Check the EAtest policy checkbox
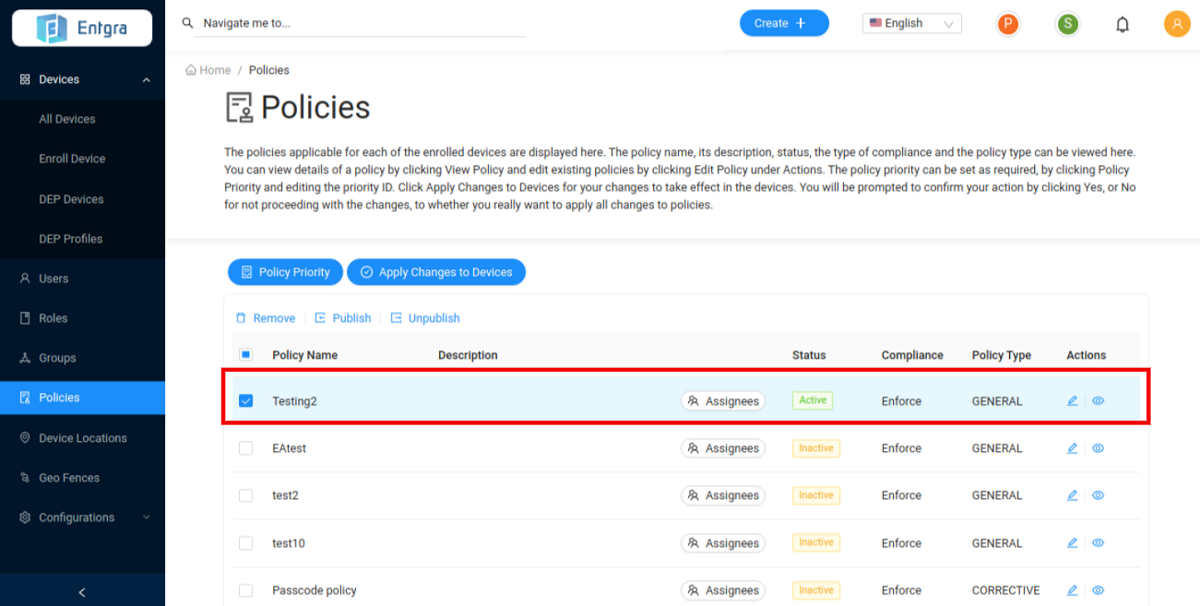This screenshot has height=606, width=1200. tap(246, 448)
